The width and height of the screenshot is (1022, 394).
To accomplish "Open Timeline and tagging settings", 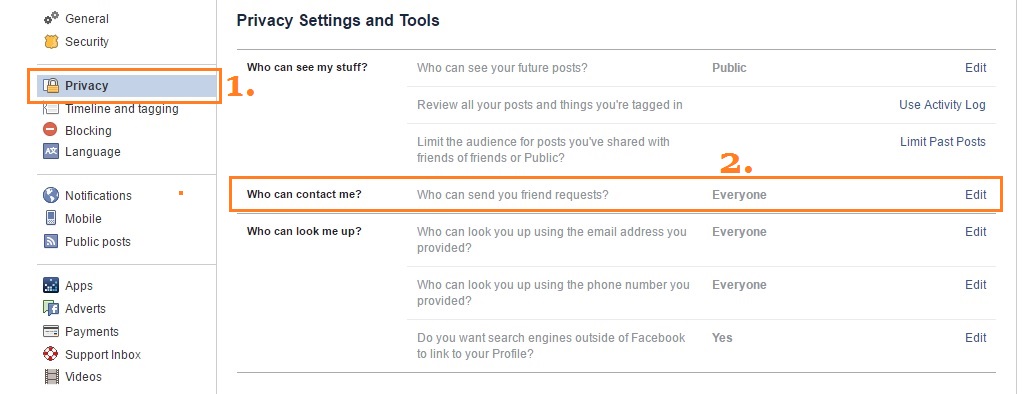I will point(121,109).
